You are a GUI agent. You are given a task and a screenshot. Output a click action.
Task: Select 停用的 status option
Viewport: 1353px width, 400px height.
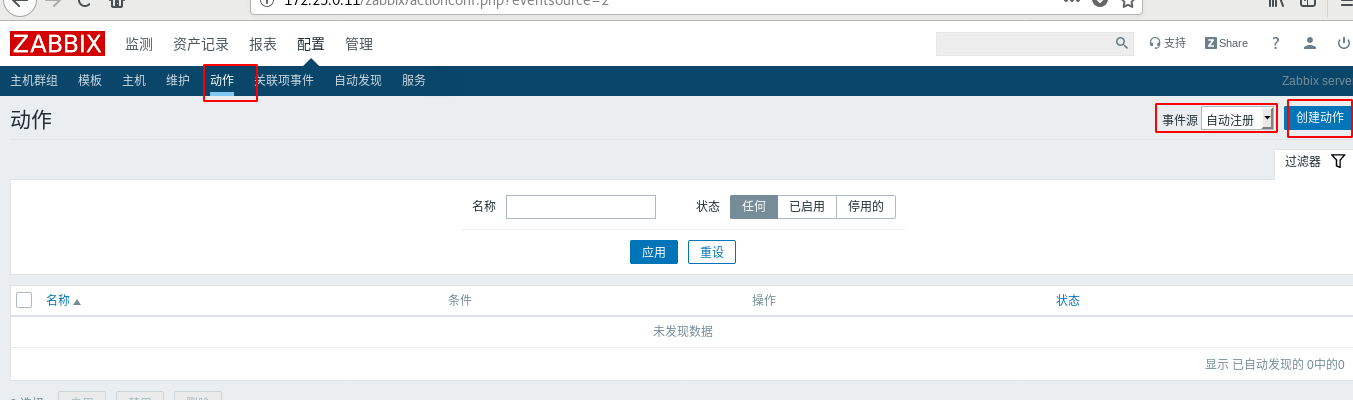[x=866, y=207]
